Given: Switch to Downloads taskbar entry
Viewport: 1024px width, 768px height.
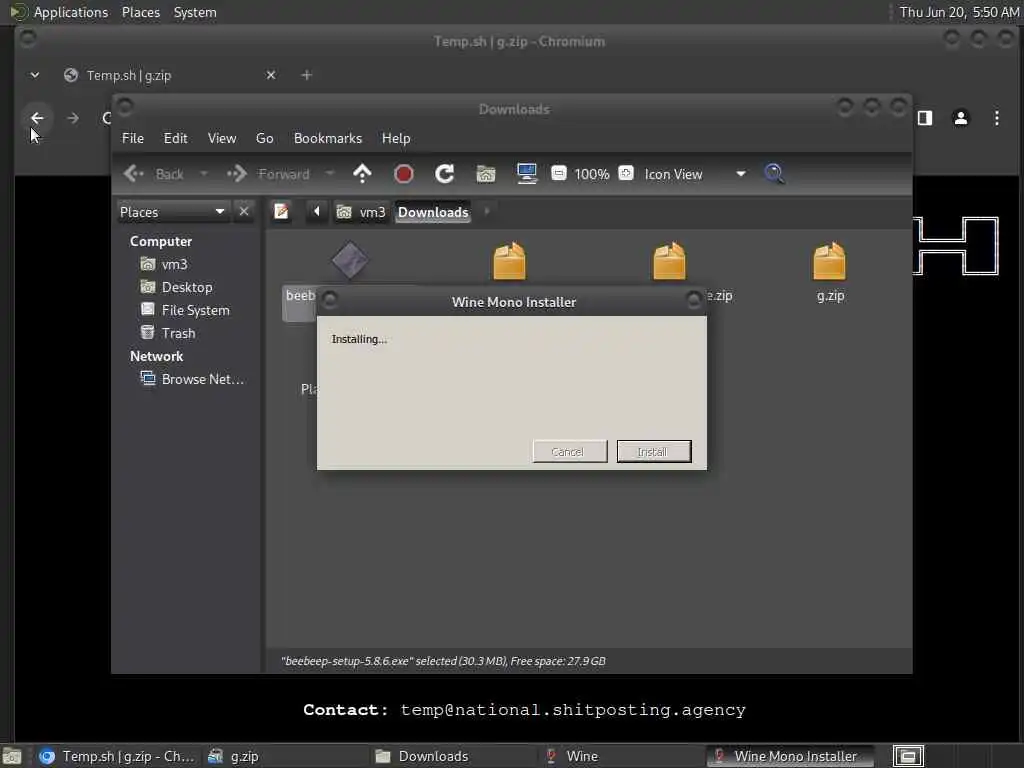Looking at the screenshot, I should (454, 756).
